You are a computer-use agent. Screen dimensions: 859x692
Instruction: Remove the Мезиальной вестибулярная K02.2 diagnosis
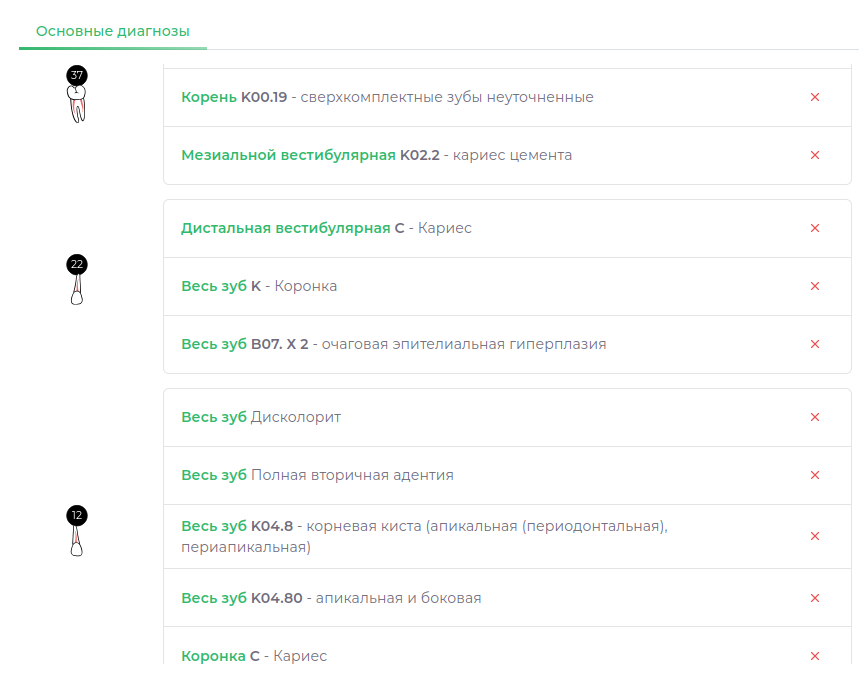coord(816,155)
